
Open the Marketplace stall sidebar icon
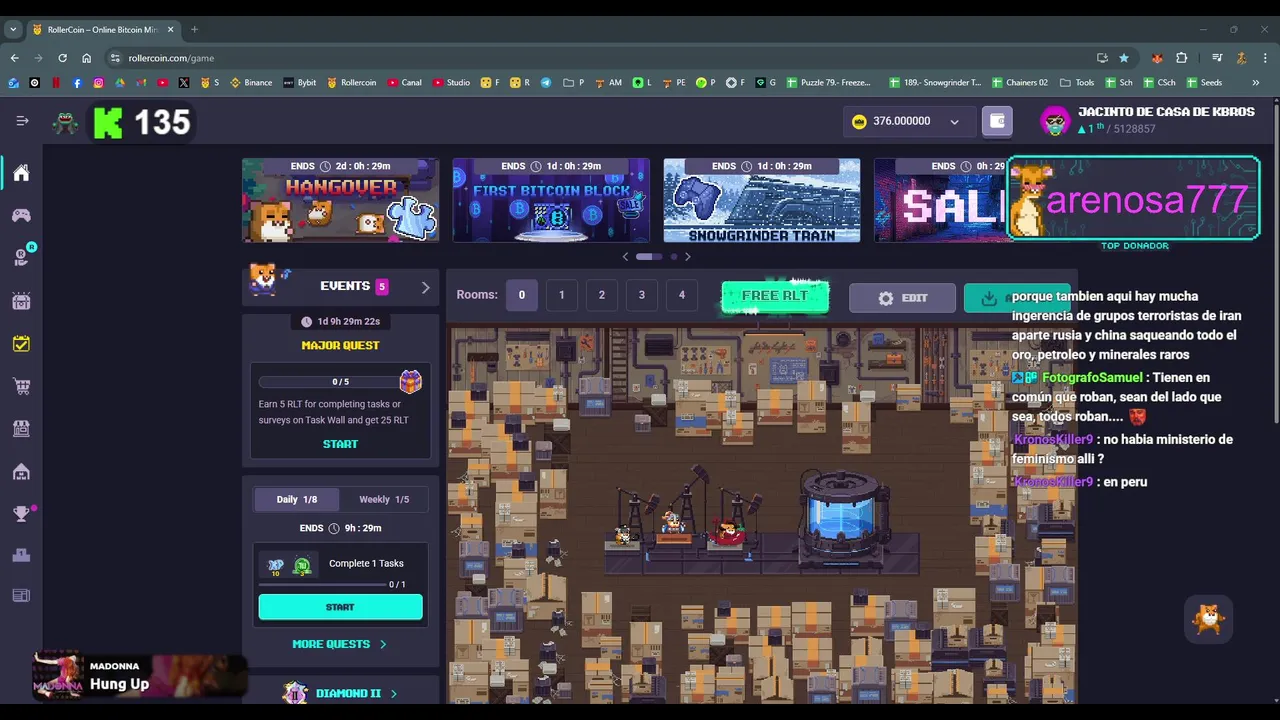pyautogui.click(x=21, y=428)
